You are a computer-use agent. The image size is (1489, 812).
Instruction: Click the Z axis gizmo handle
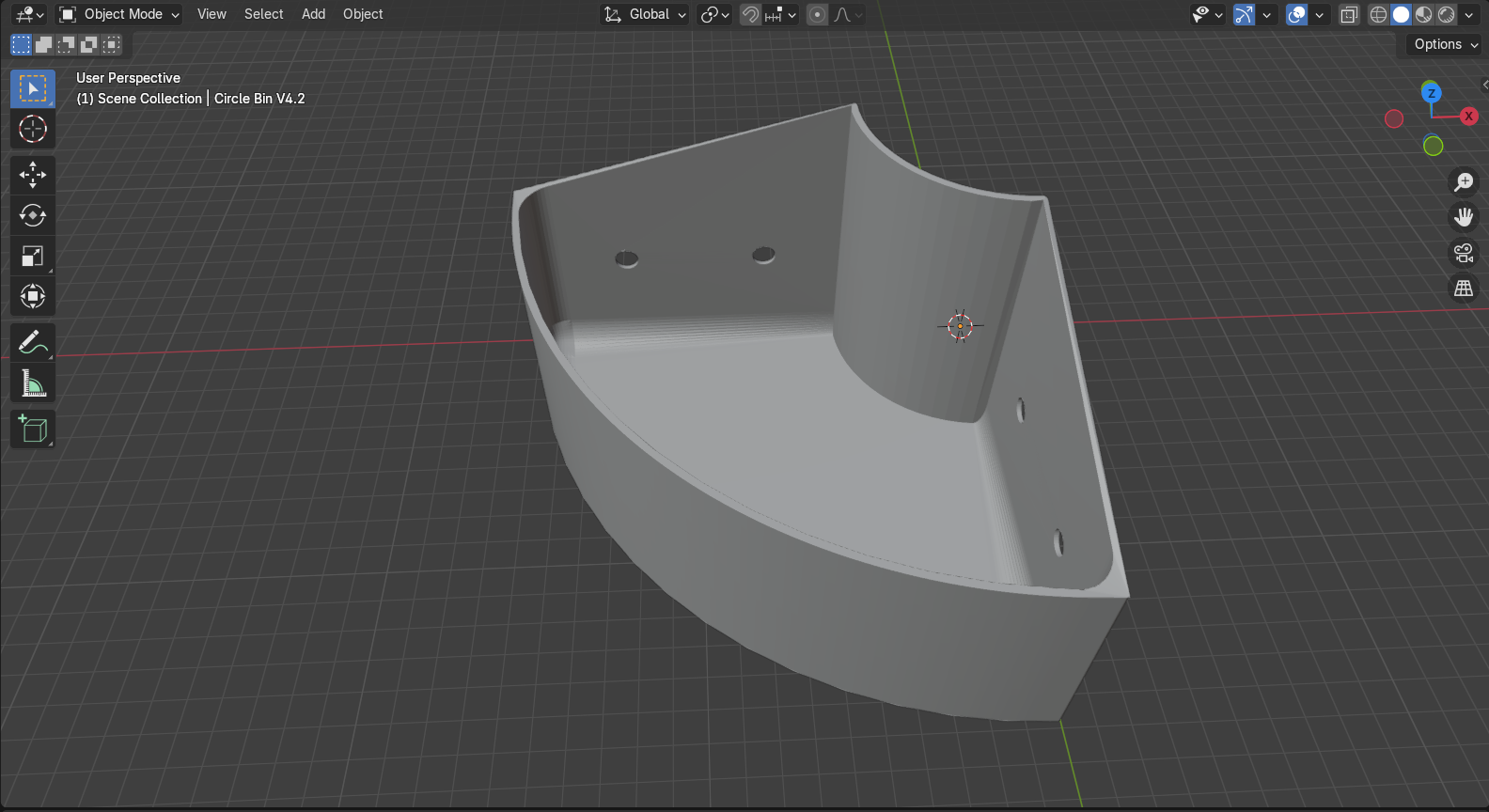[x=1431, y=92]
